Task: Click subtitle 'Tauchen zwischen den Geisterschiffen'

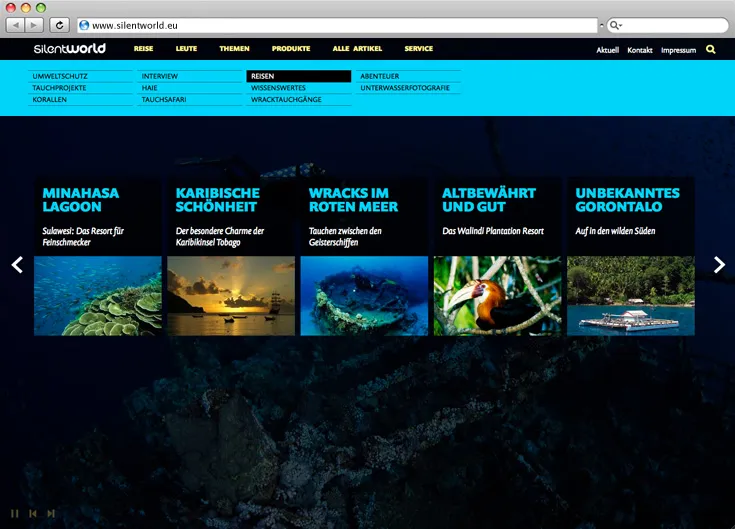Action: 345,237
